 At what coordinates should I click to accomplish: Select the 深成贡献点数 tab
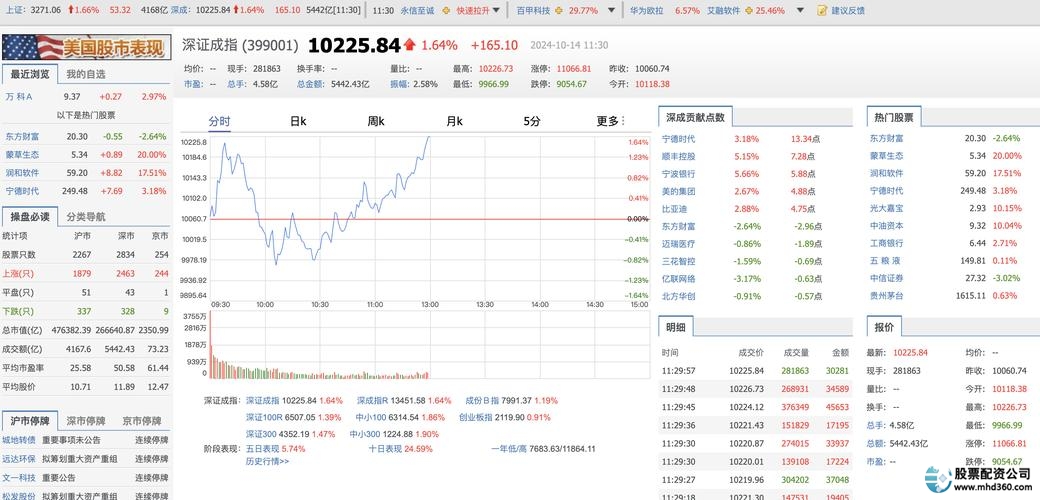(x=695, y=117)
